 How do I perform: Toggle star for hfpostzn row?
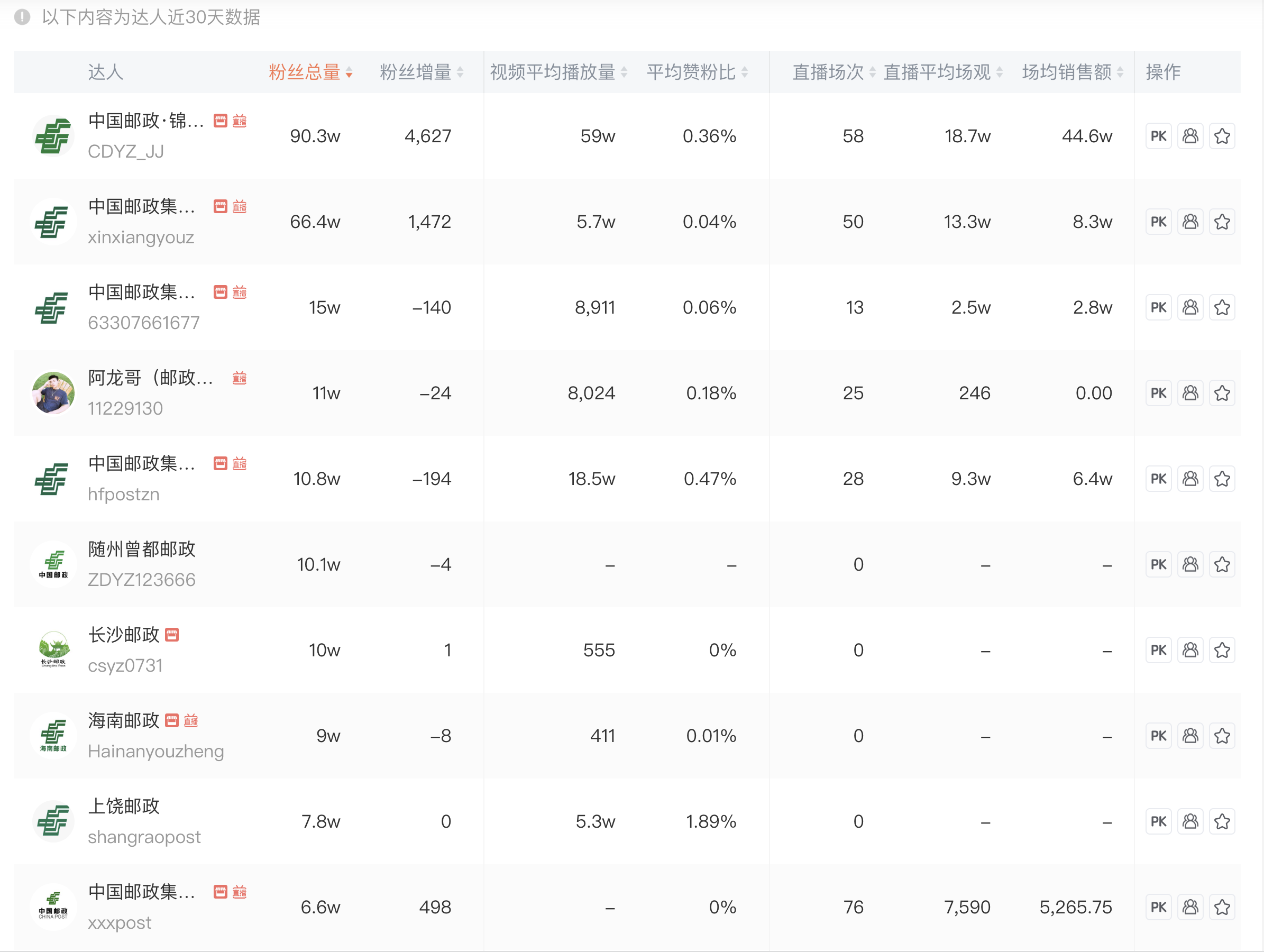click(x=1222, y=479)
